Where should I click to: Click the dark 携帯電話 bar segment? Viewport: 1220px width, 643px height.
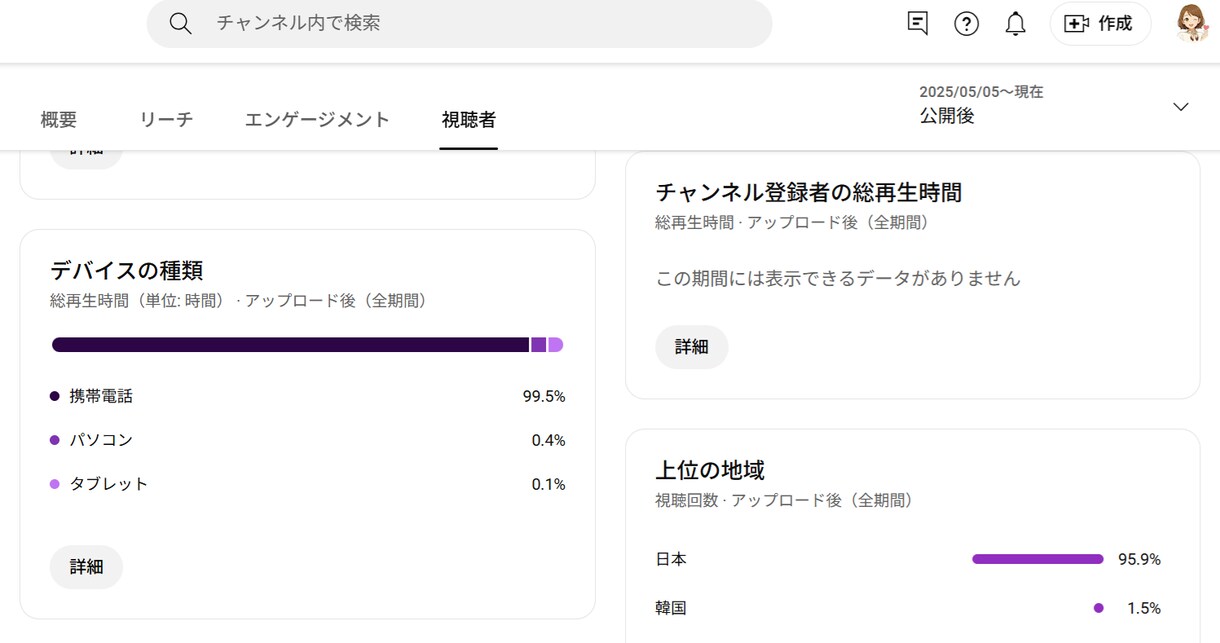click(290, 345)
